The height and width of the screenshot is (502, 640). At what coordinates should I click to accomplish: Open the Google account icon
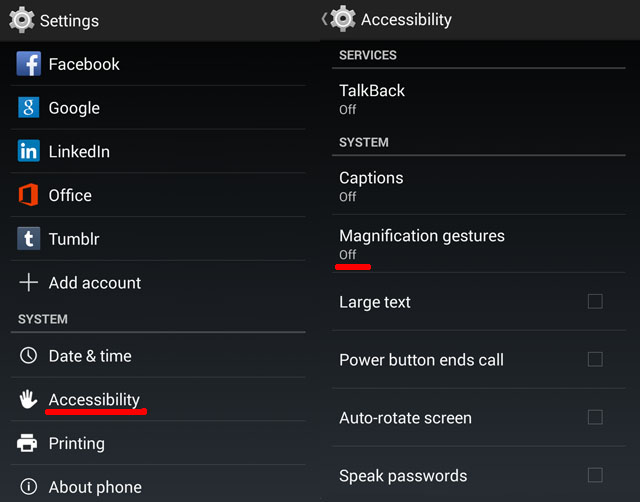[29, 107]
